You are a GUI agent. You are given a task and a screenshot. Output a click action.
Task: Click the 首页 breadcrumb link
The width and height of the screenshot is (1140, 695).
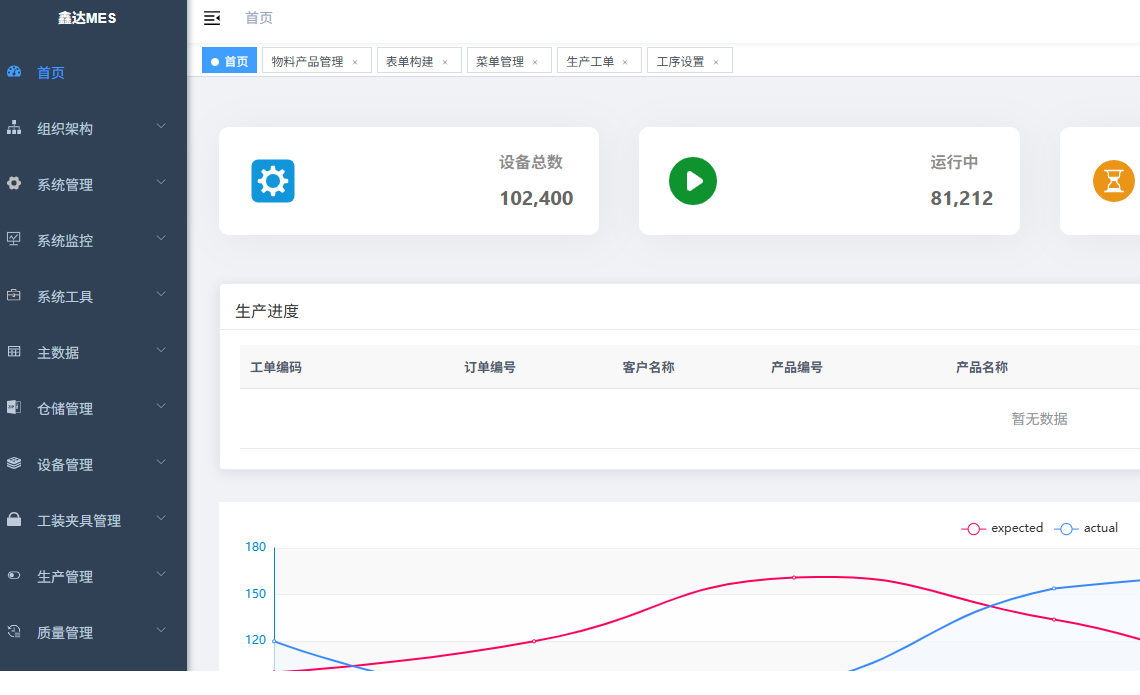(x=259, y=18)
